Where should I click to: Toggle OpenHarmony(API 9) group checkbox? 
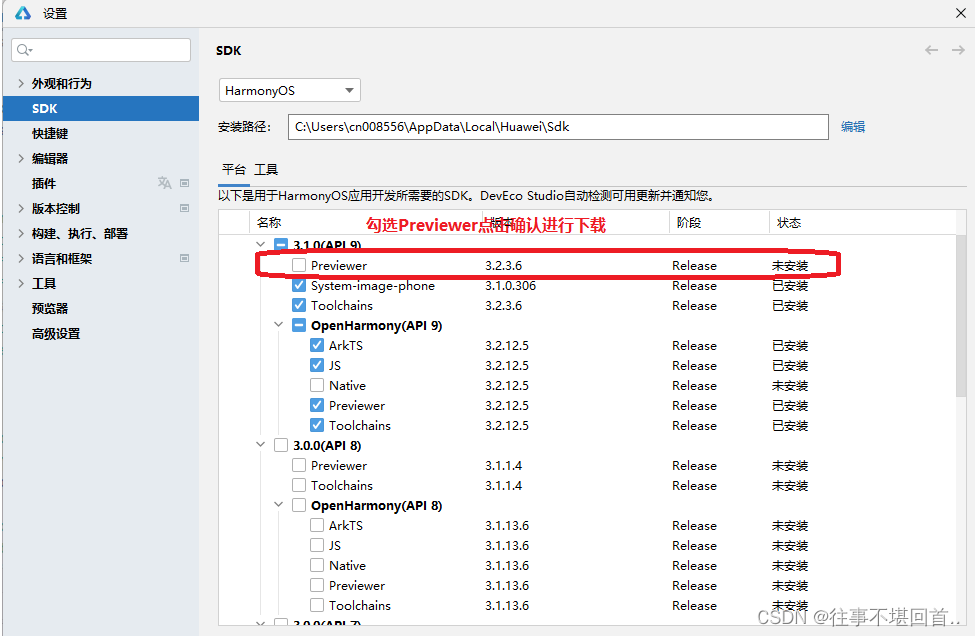tap(298, 325)
